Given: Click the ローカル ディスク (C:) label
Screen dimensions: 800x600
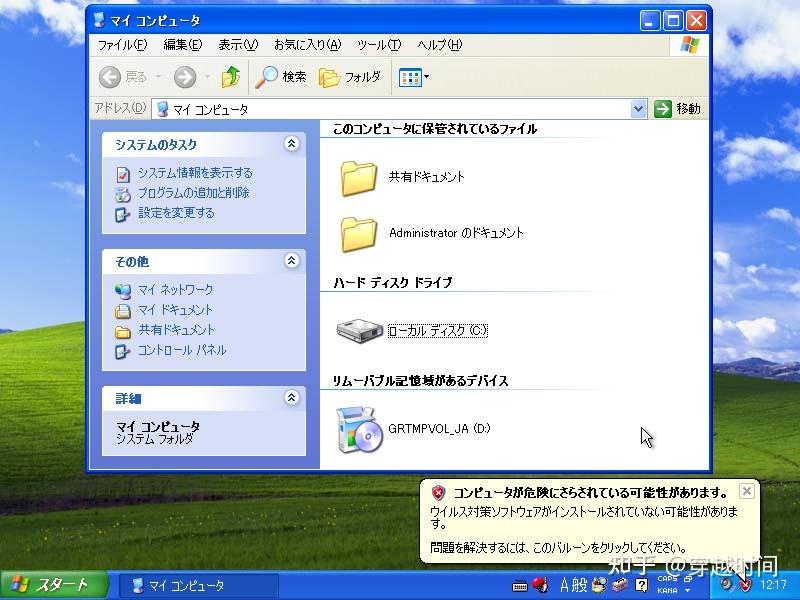Looking at the screenshot, I should pyautogui.click(x=438, y=331).
